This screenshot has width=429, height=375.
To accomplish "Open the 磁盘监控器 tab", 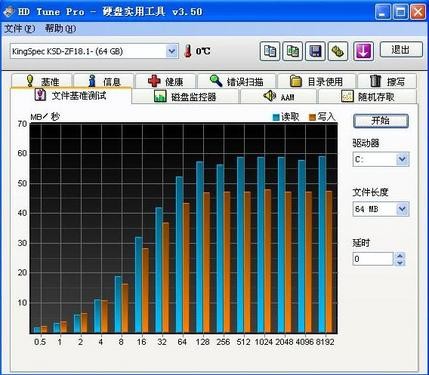I will [185, 97].
